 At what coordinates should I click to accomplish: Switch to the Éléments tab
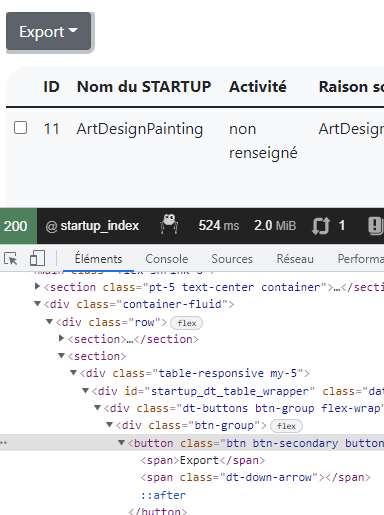[98, 259]
